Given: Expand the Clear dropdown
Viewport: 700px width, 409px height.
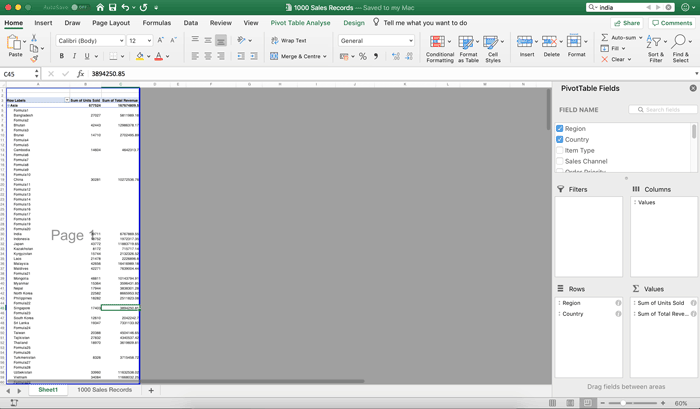Looking at the screenshot, I should pos(629,59).
